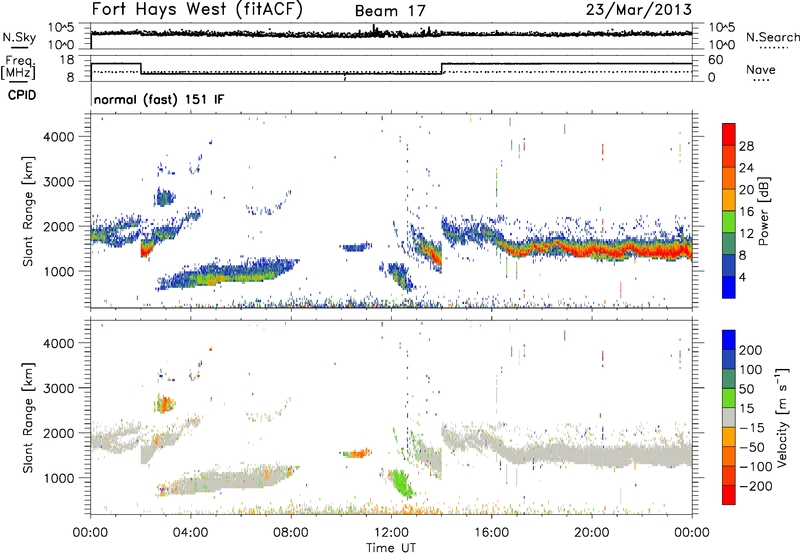Click the '00:00' tick at axis start
800x554 pixels.
[90, 533]
